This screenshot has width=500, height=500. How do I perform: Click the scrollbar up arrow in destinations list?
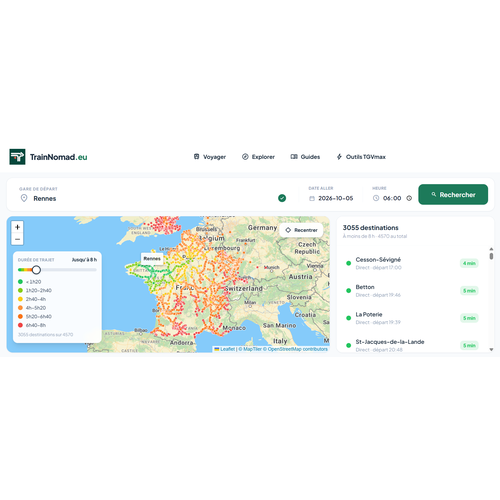pyautogui.click(x=491, y=249)
